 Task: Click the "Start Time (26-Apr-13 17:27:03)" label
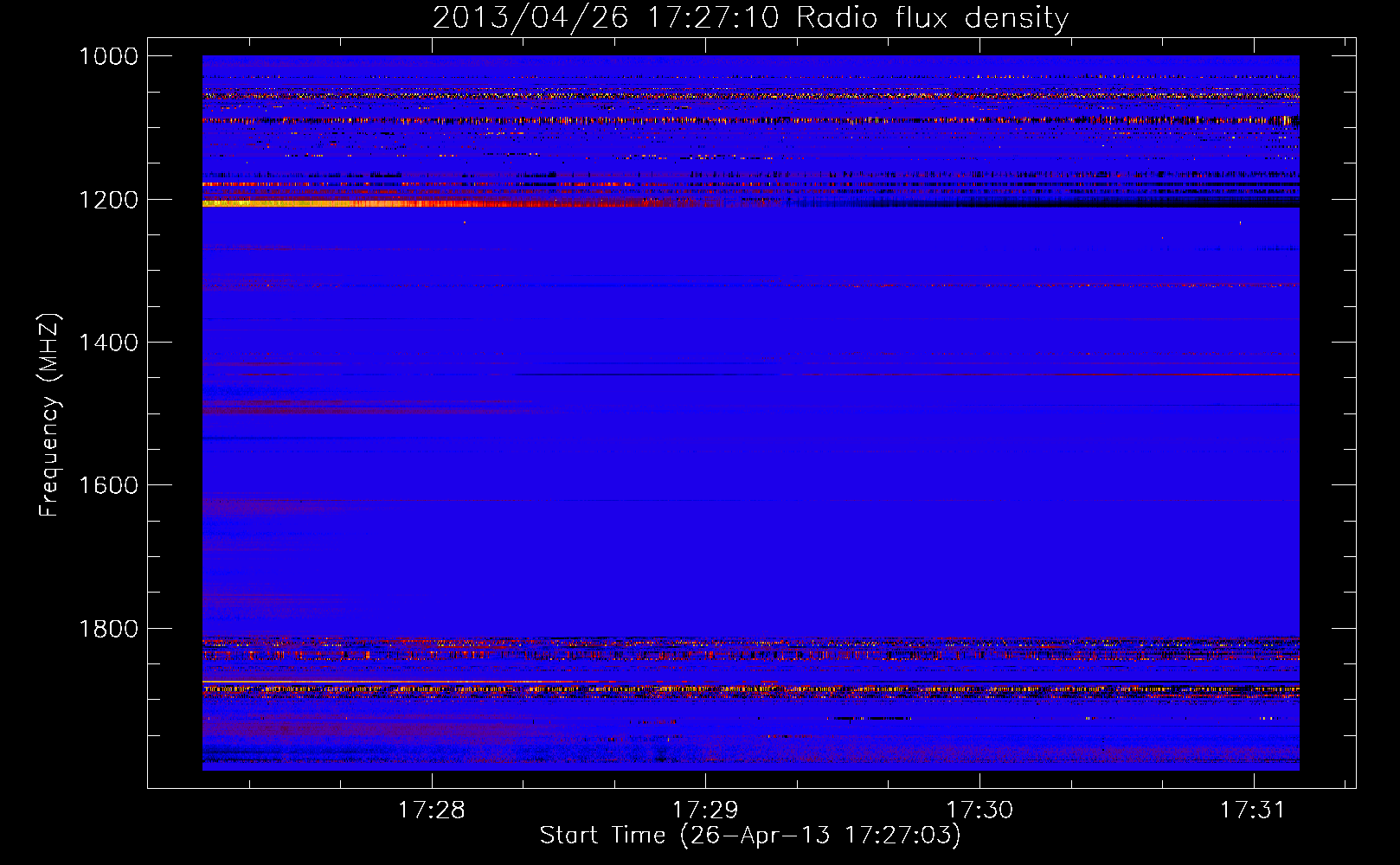tap(750, 836)
